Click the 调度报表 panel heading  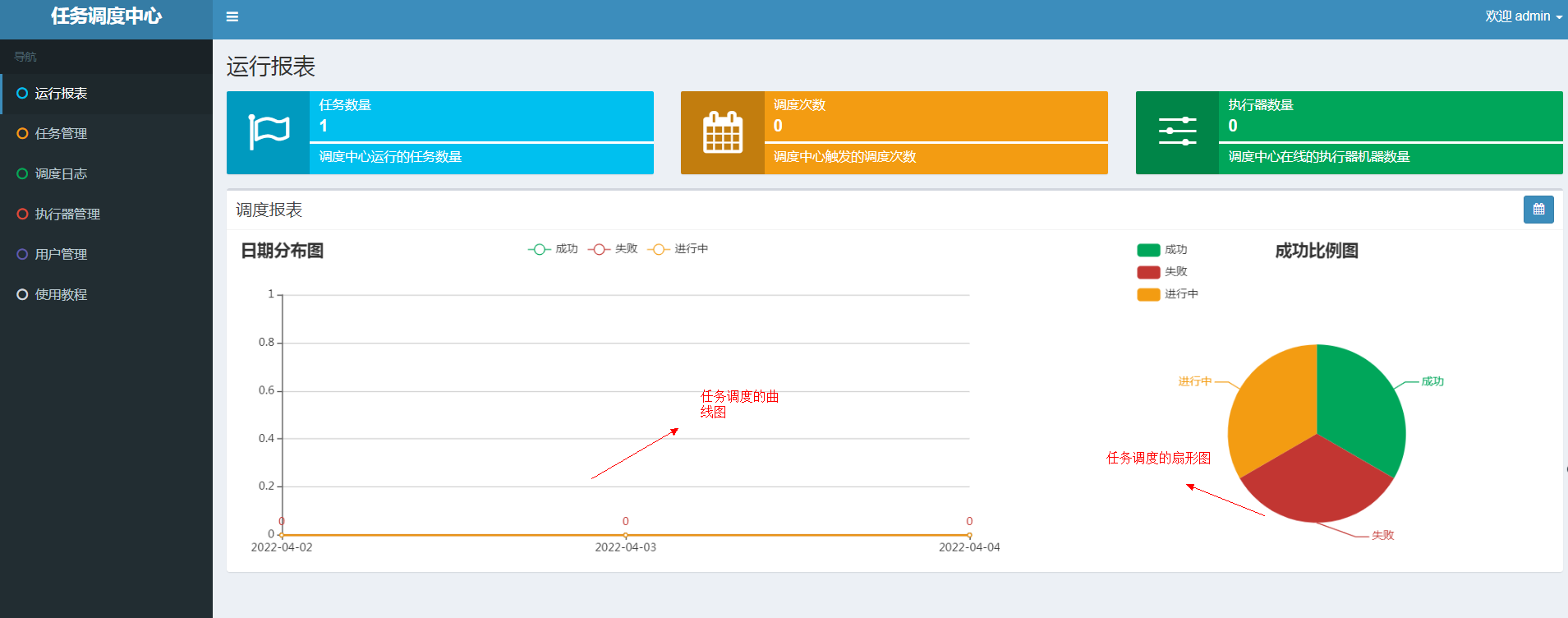pos(269,210)
